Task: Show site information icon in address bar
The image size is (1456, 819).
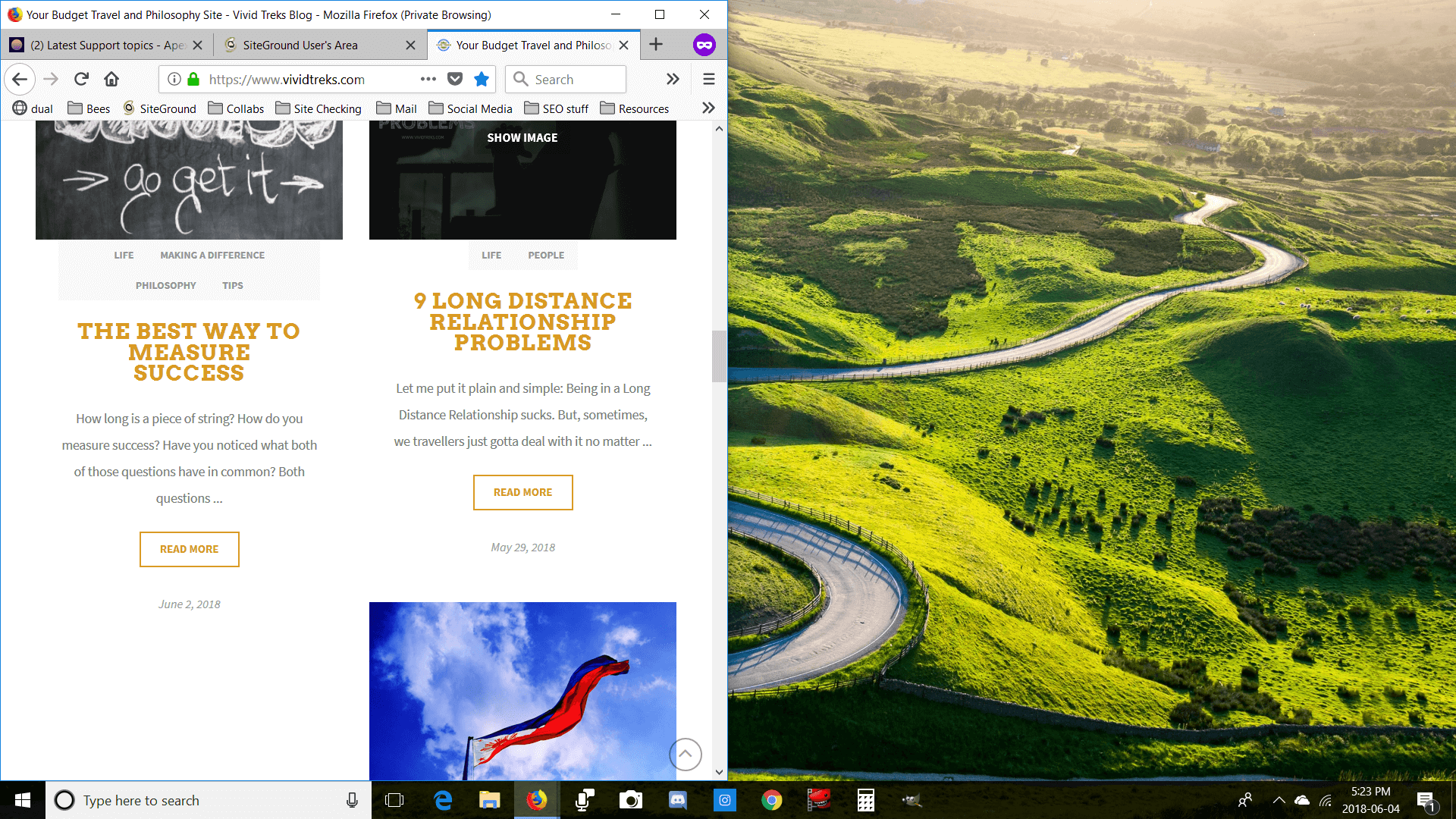Action: coord(174,79)
